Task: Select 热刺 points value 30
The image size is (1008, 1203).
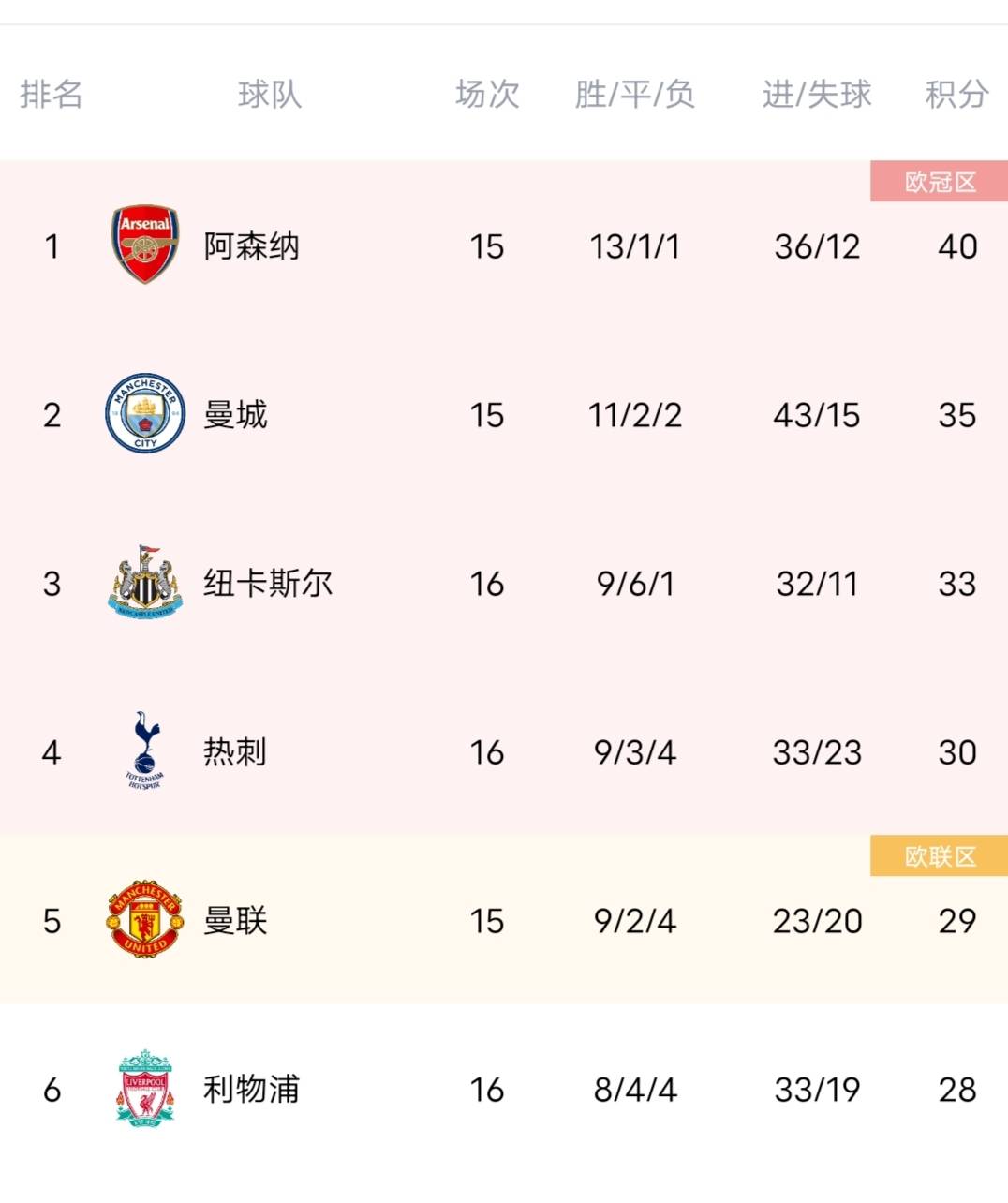Action: (x=957, y=752)
